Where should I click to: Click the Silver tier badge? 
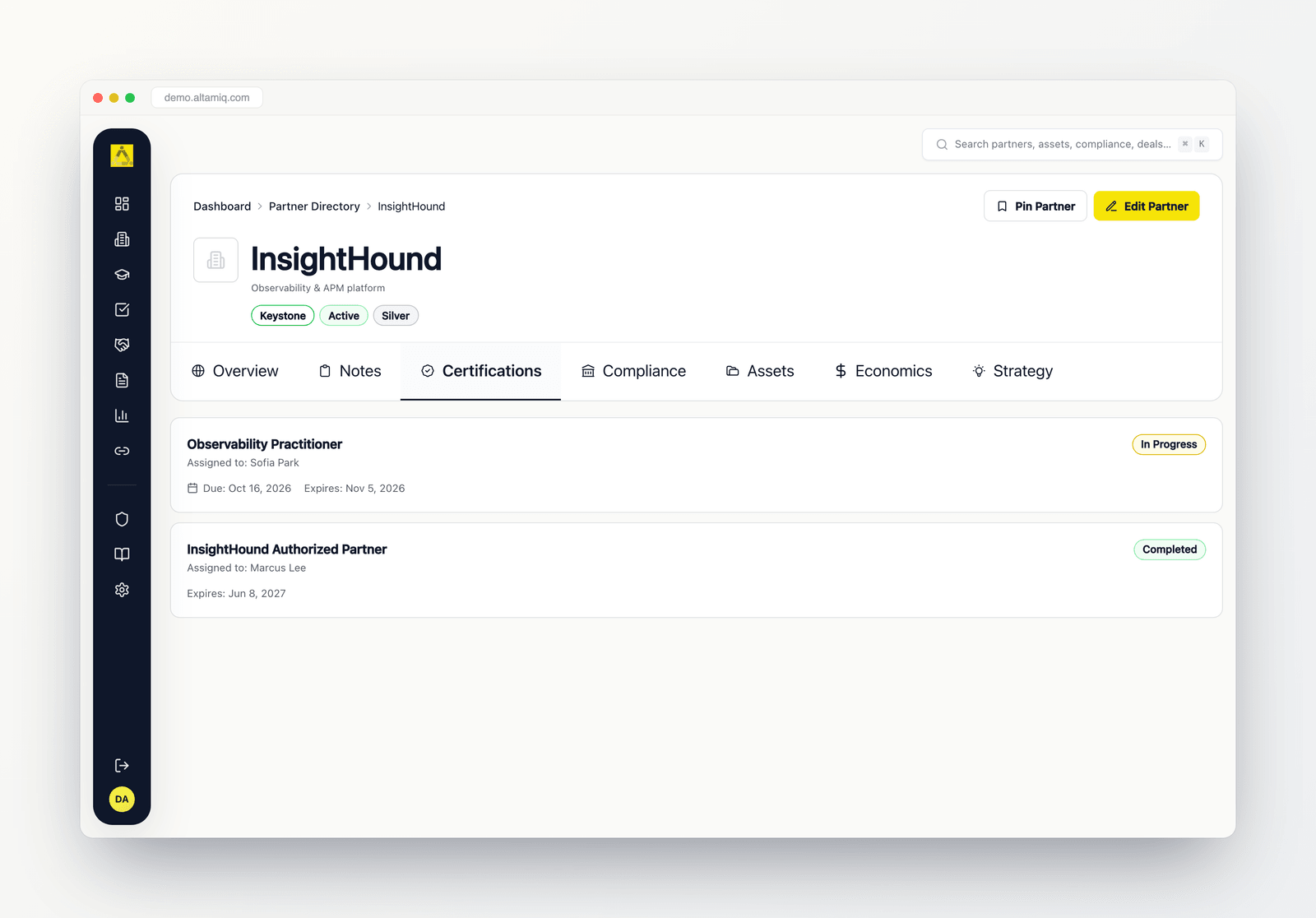[396, 316]
